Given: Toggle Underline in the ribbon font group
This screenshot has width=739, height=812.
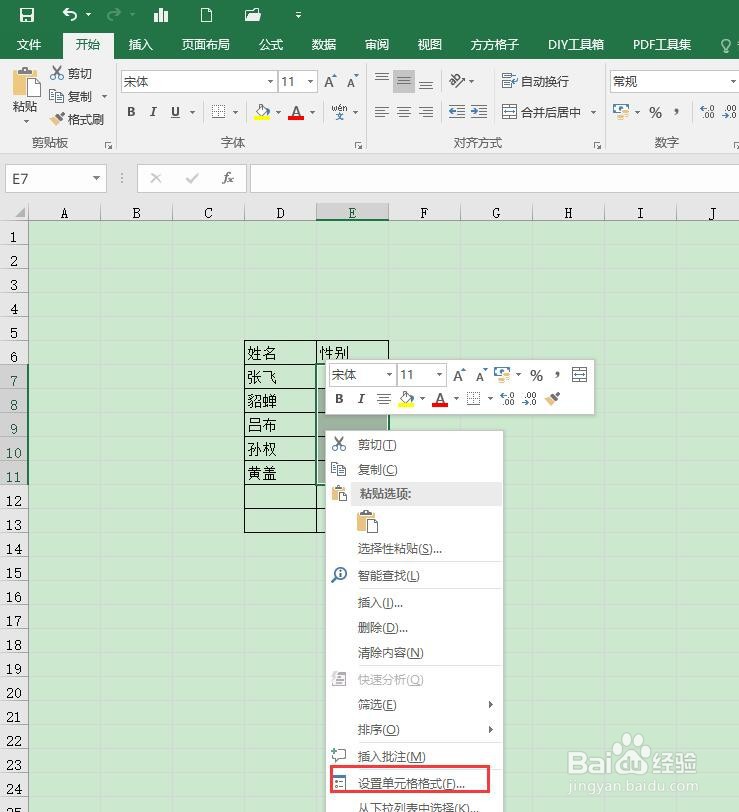Looking at the screenshot, I should click(176, 112).
